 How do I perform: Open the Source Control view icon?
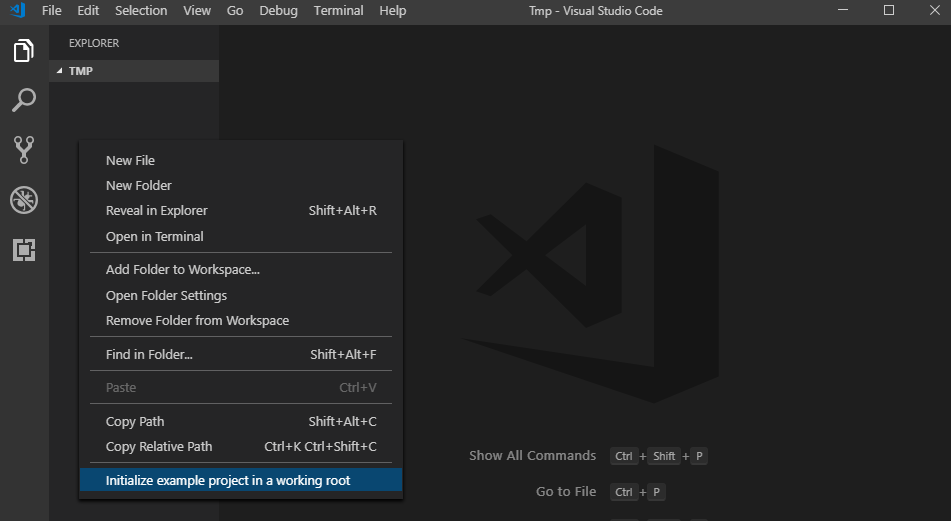[24, 150]
